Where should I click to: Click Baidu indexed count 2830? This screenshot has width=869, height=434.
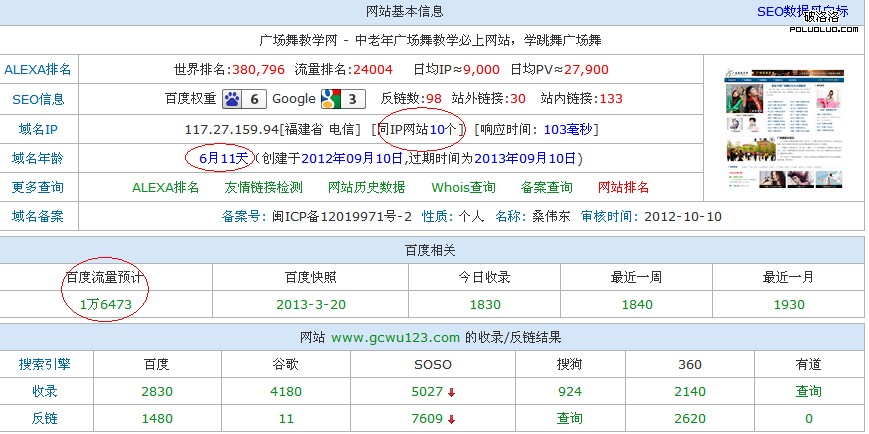[x=157, y=392]
